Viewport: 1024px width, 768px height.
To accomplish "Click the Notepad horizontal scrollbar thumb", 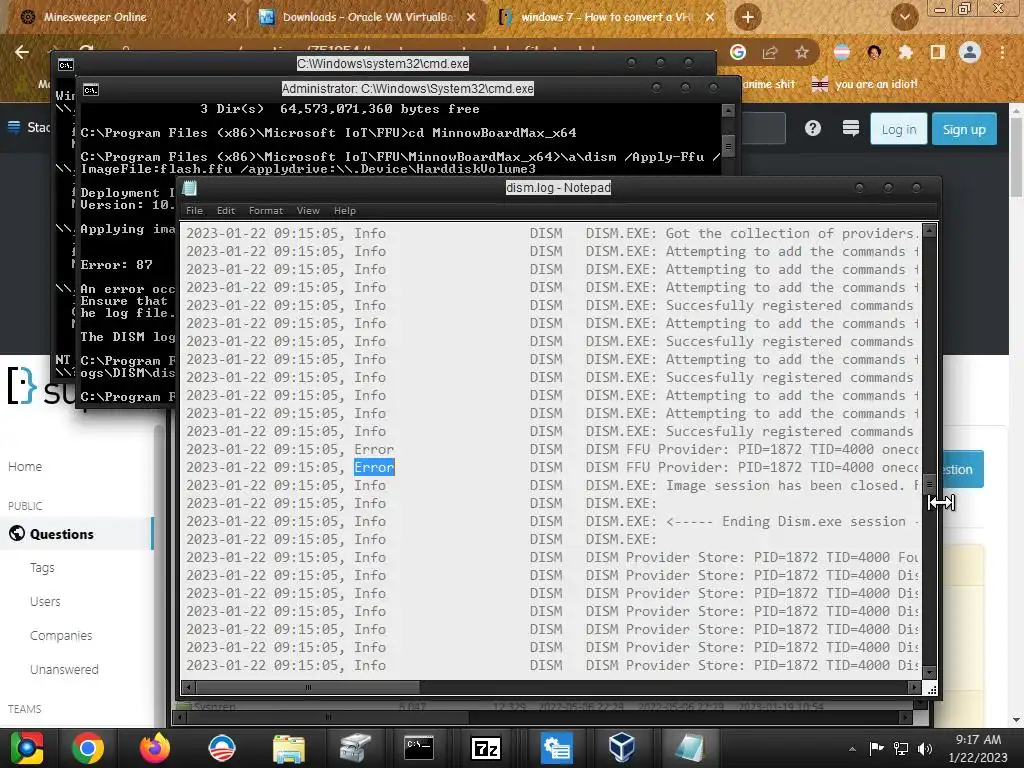I will pyautogui.click(x=308, y=687).
